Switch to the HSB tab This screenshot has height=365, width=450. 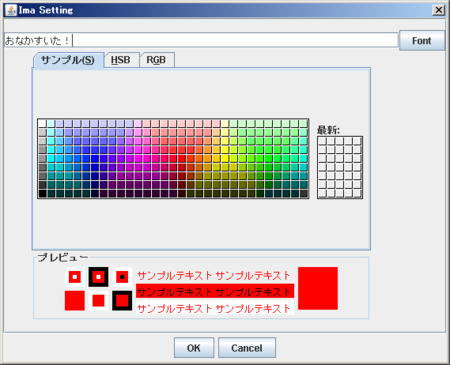click(x=121, y=60)
